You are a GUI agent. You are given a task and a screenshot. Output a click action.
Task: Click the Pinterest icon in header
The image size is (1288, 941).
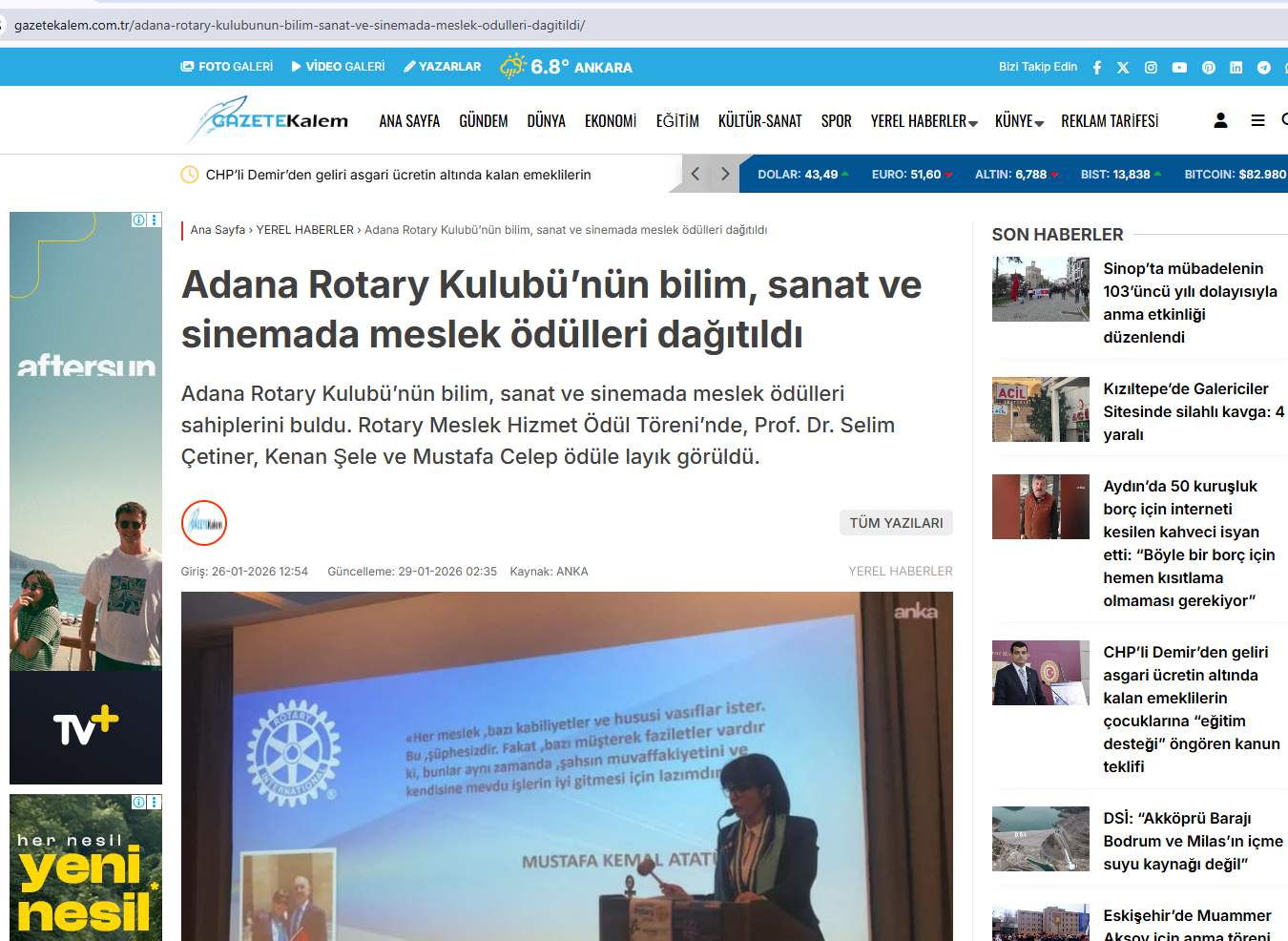pos(1208,68)
